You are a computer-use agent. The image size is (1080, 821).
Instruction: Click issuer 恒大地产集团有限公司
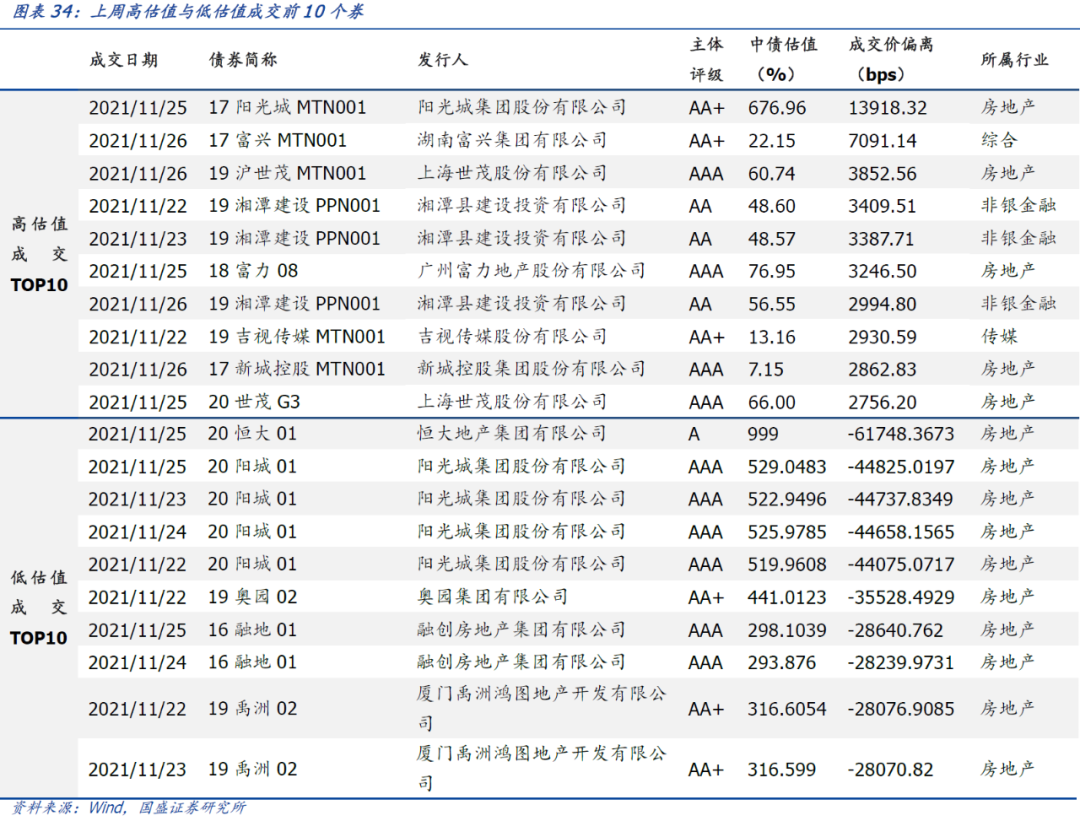tap(512, 434)
